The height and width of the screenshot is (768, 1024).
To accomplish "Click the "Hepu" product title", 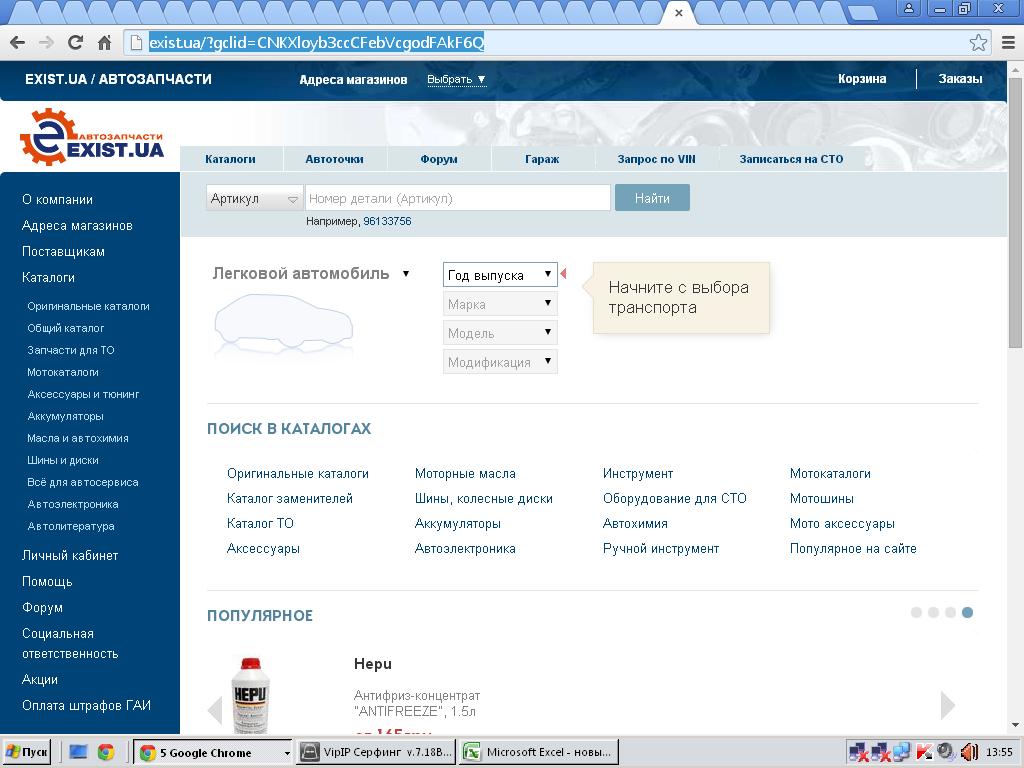I will click(373, 664).
